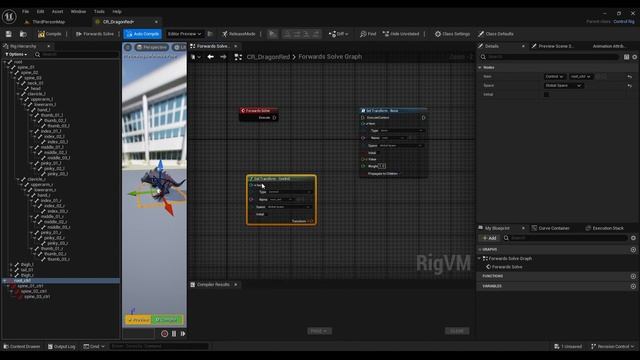Select the neck_01 bone
Screen dimensions: 640x360
coord(35,83)
